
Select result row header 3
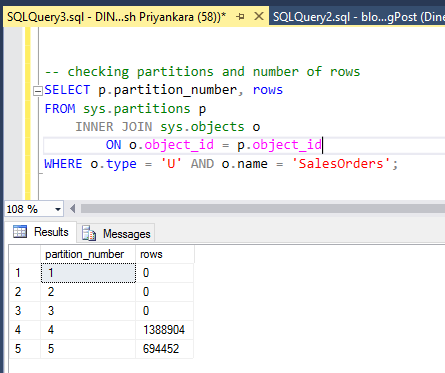pos(25,311)
